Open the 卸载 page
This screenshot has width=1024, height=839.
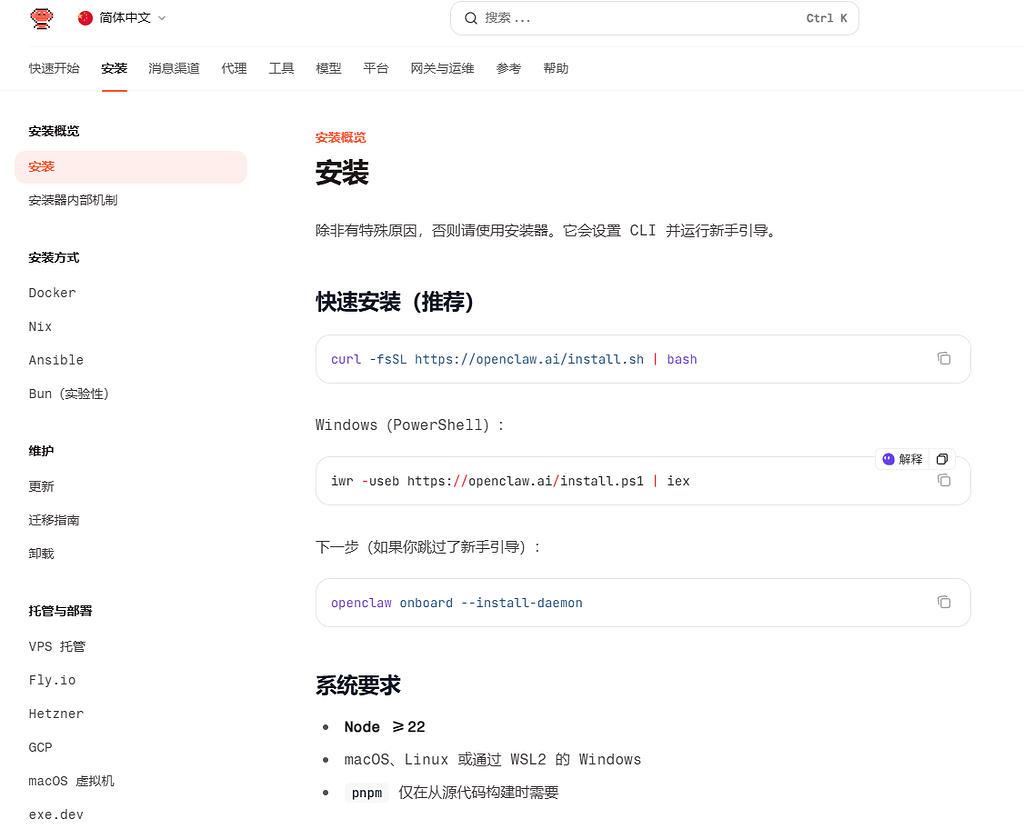click(x=41, y=554)
